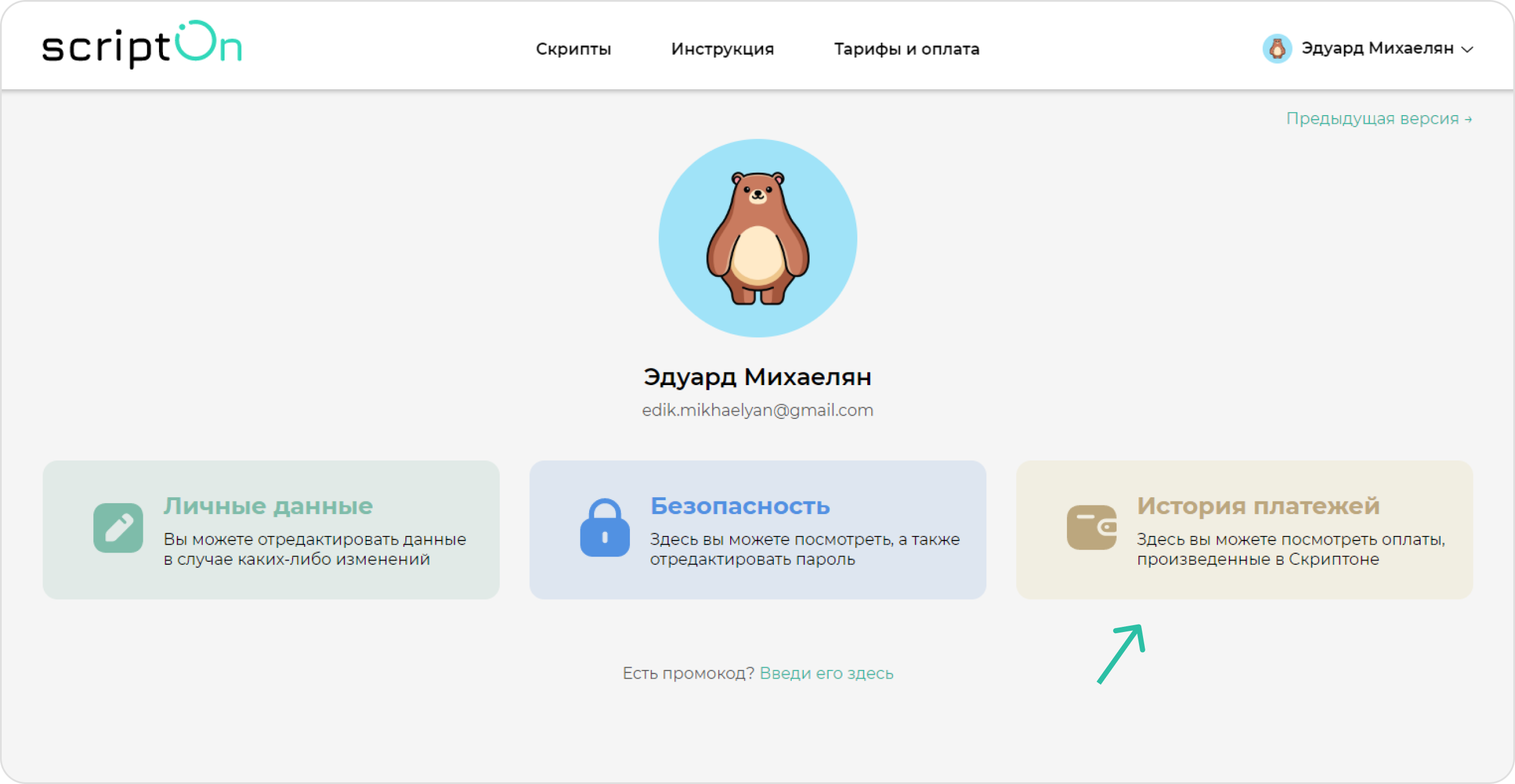Open Тарифы и оплата section

click(x=906, y=49)
